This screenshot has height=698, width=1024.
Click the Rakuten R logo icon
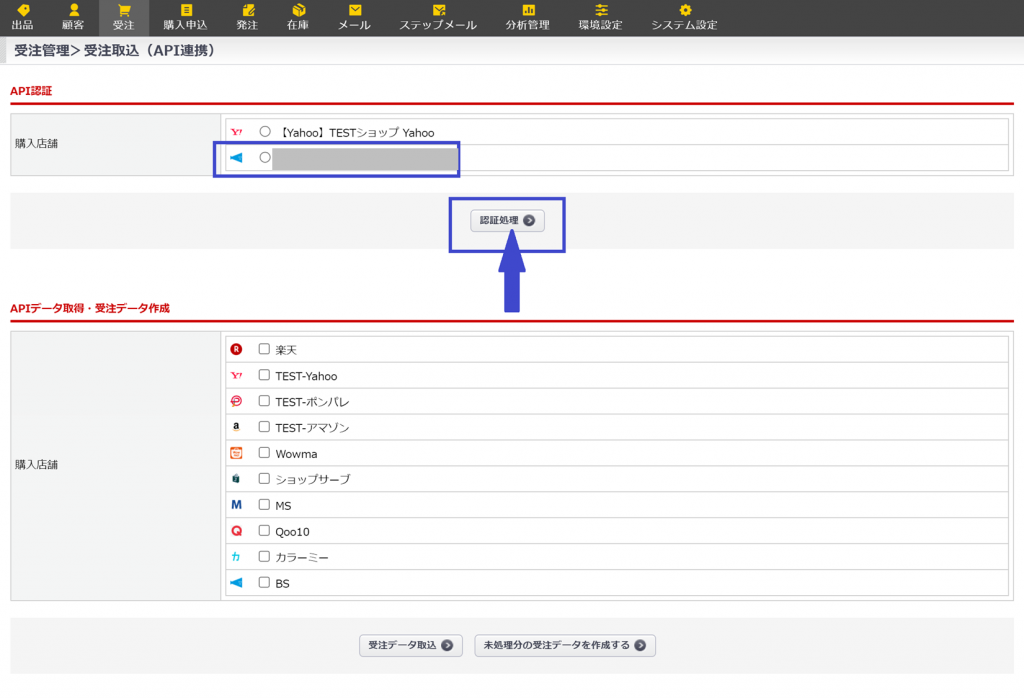tap(236, 349)
